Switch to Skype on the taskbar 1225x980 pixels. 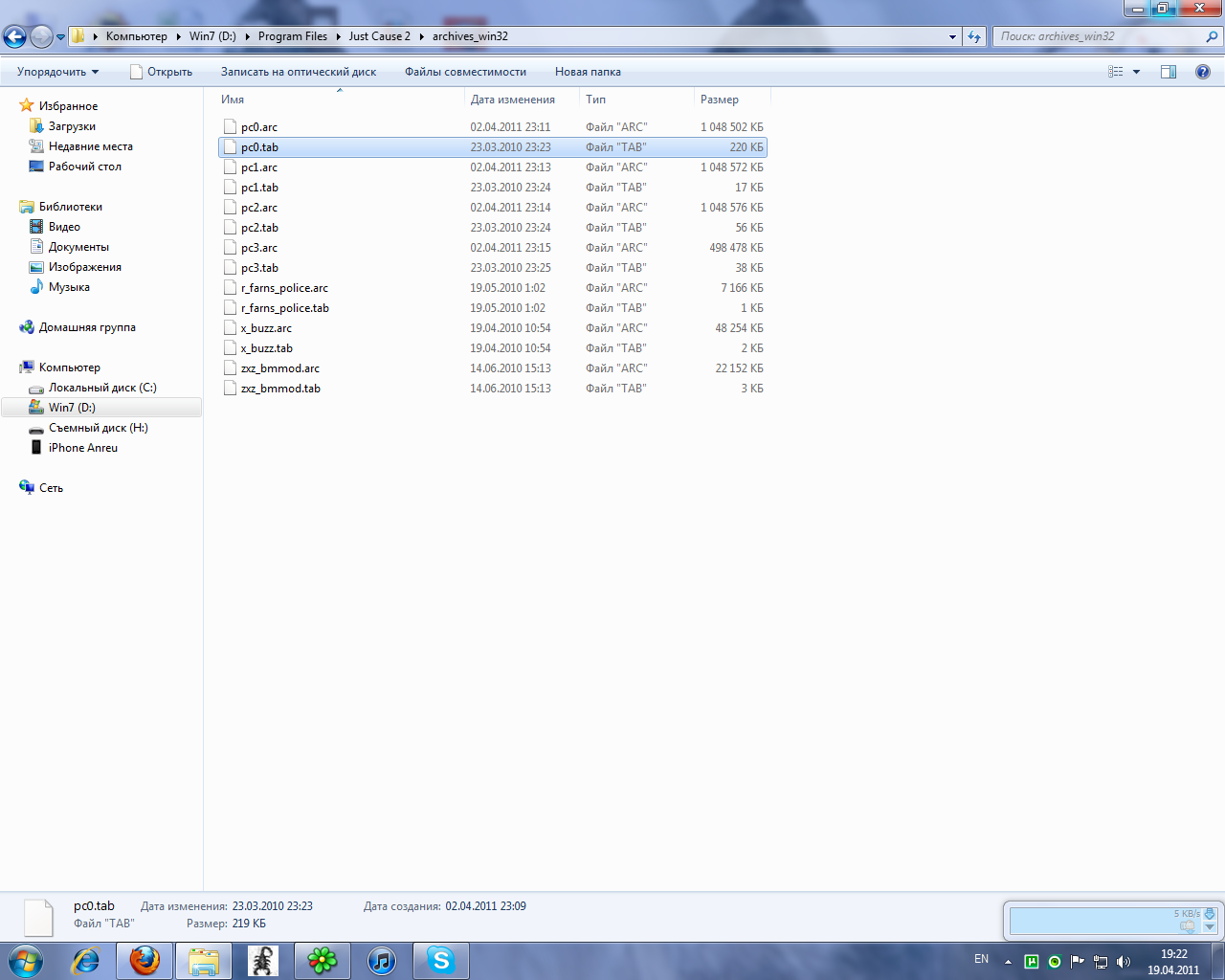coord(441,961)
